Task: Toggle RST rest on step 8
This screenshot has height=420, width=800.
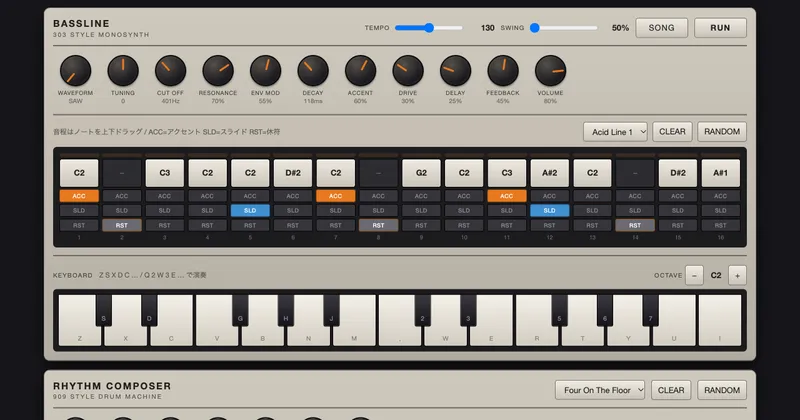Action: 378,225
